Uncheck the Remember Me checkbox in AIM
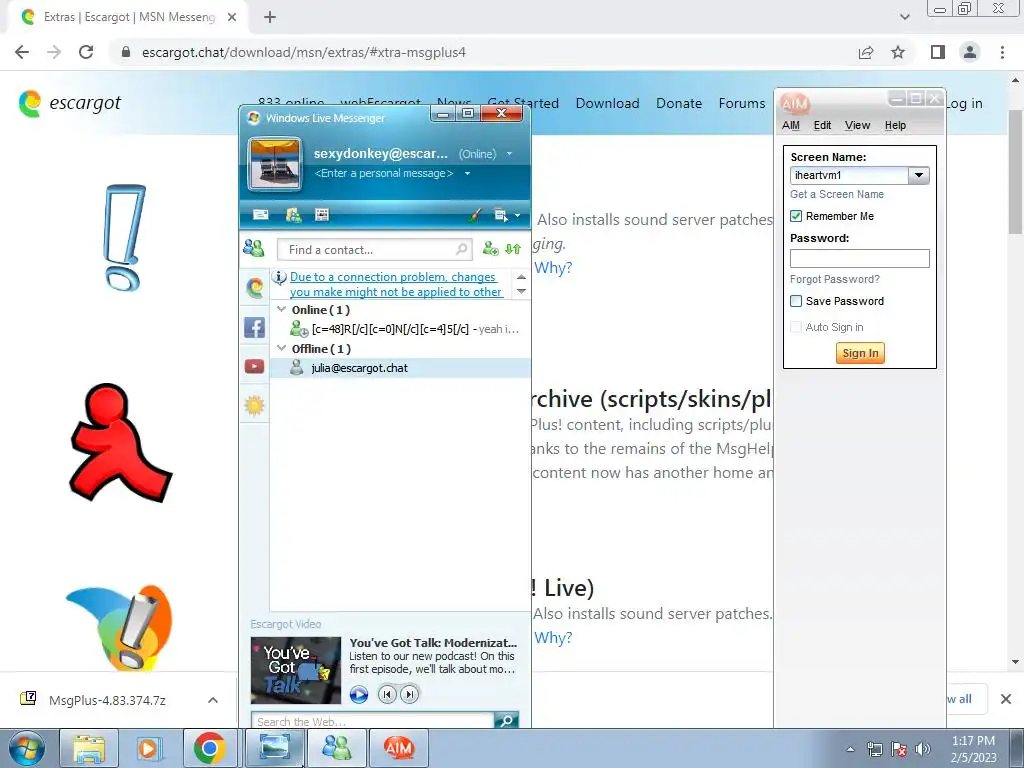This screenshot has width=1024, height=768. [796, 216]
